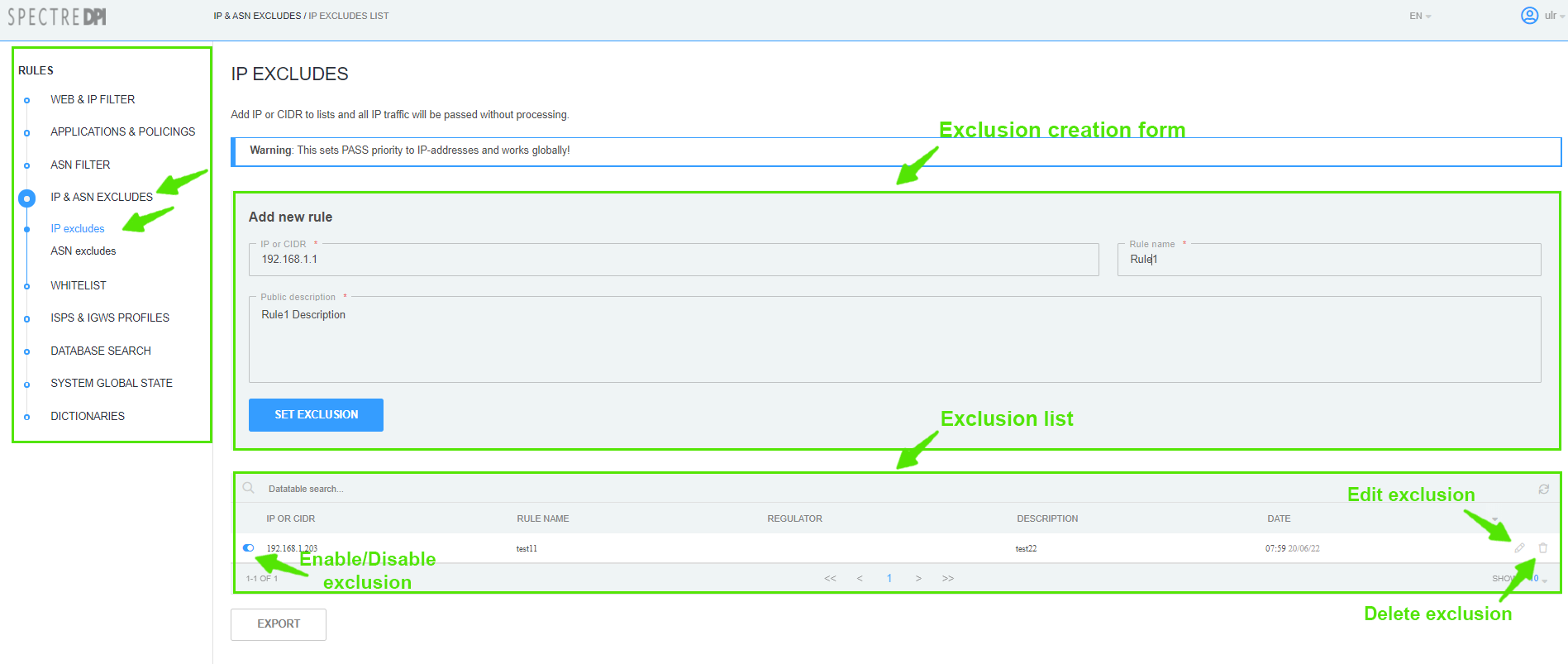This screenshot has width=1568, height=664.
Task: Delete the 192.168.1.203 exclusion via trash icon
Action: 1542,548
